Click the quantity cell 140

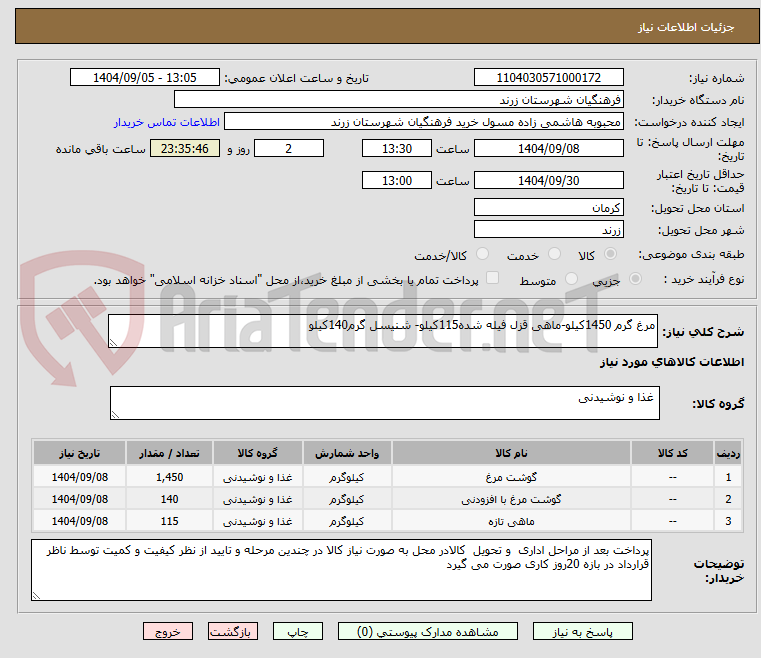click(x=169, y=499)
